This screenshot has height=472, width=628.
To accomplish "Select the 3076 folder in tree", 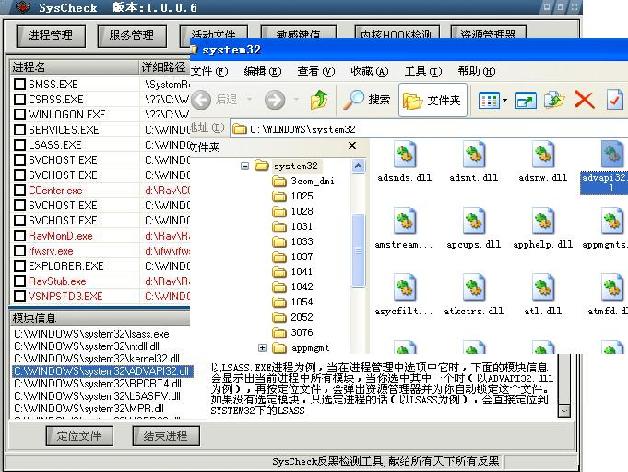I will [292, 333].
